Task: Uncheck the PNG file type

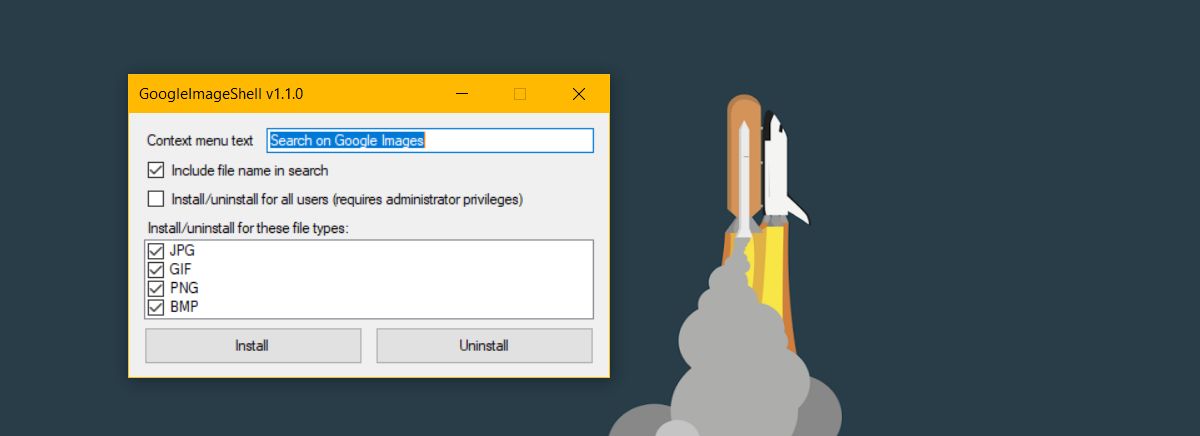Action: (156, 289)
